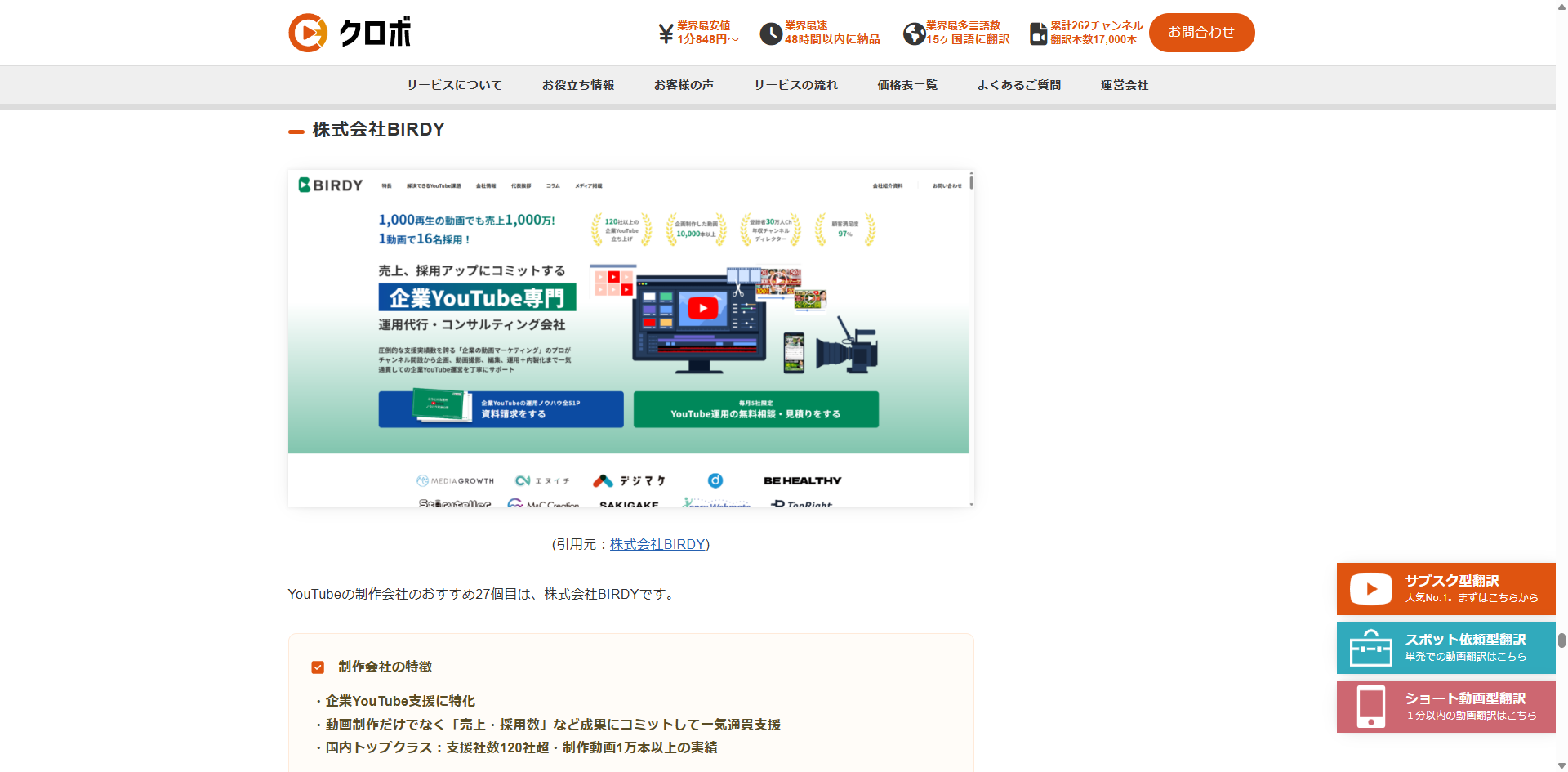1568x772 pixels.
Task: Click the page scrollbar down arrow
Action: 1561,765
